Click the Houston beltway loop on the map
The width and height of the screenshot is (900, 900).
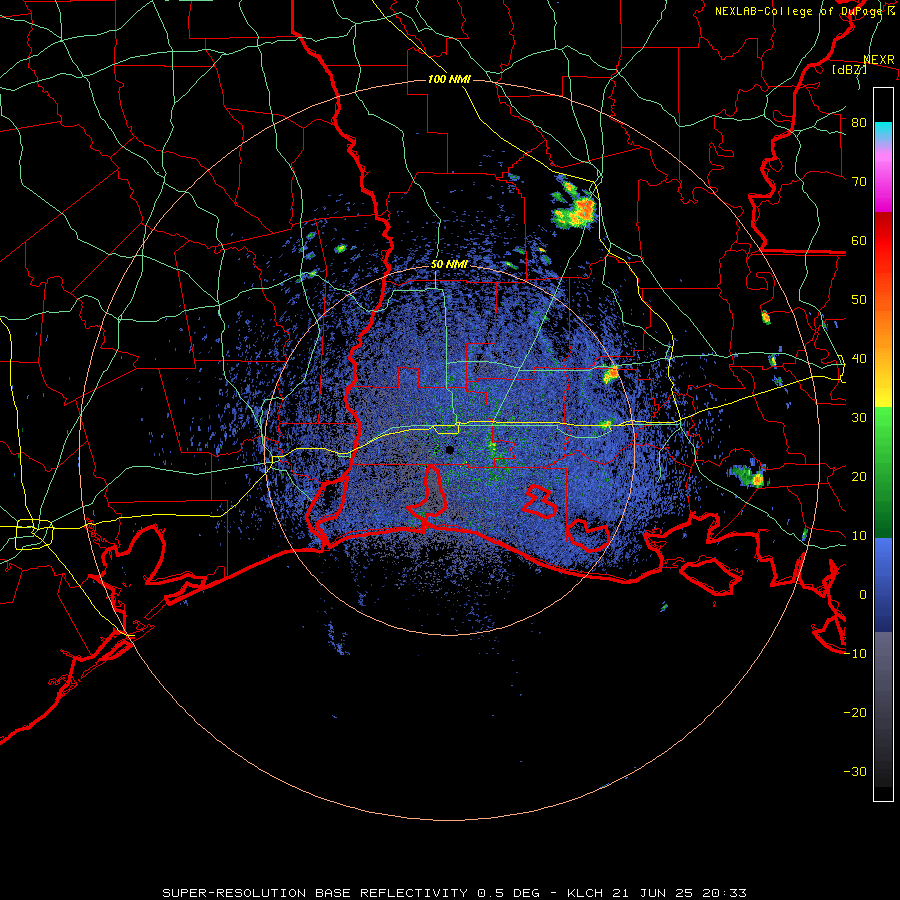tap(34, 534)
